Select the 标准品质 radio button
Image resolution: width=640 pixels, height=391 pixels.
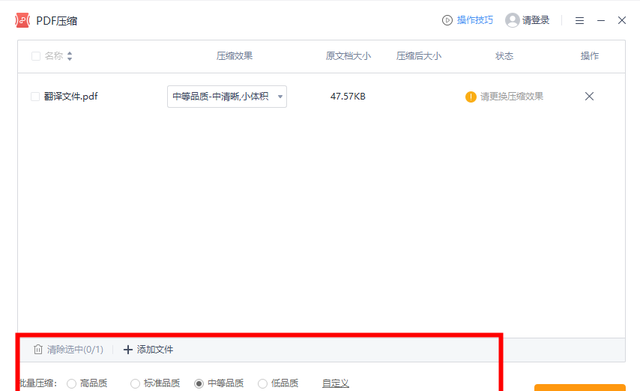[x=135, y=384]
